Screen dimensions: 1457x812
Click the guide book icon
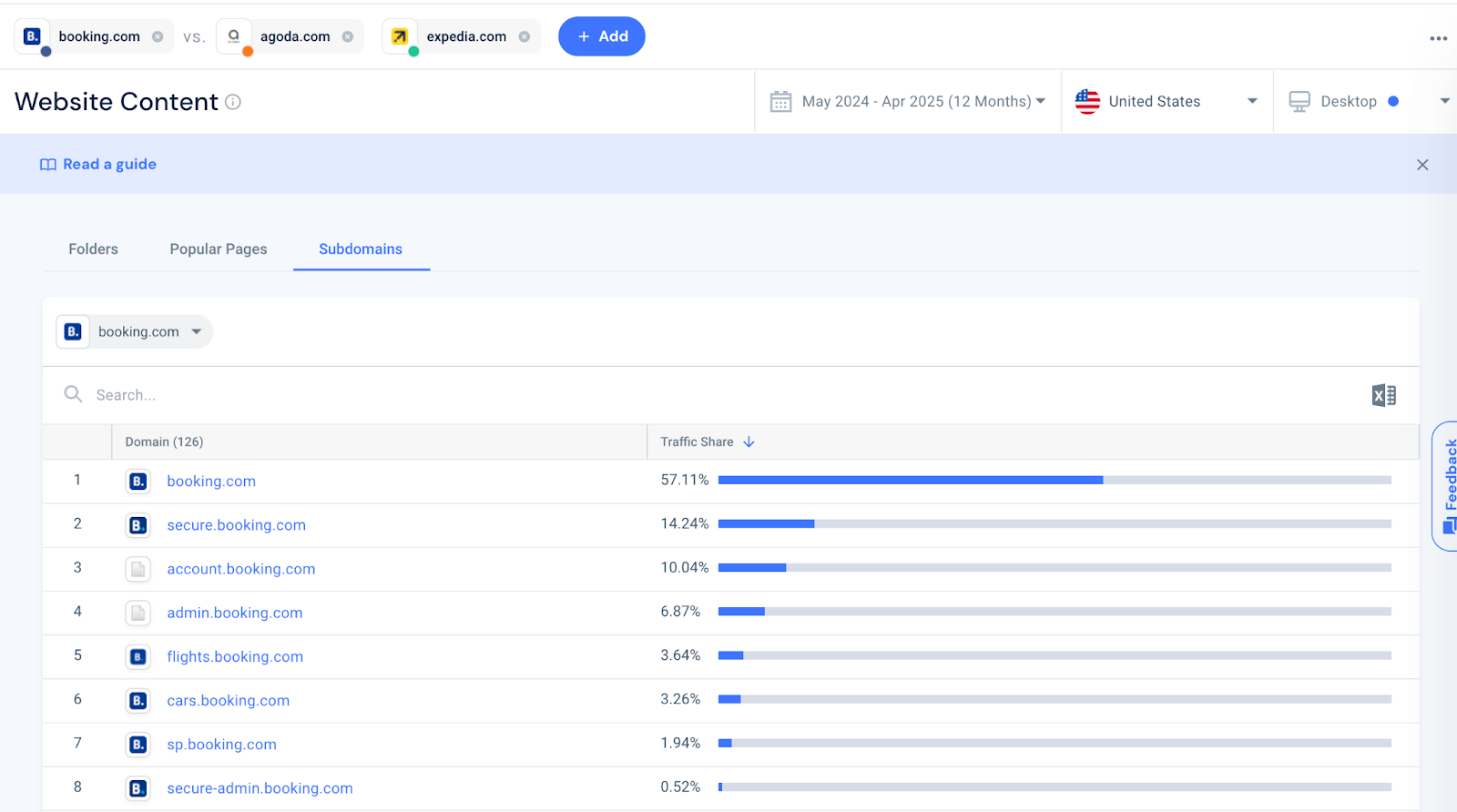(48, 165)
